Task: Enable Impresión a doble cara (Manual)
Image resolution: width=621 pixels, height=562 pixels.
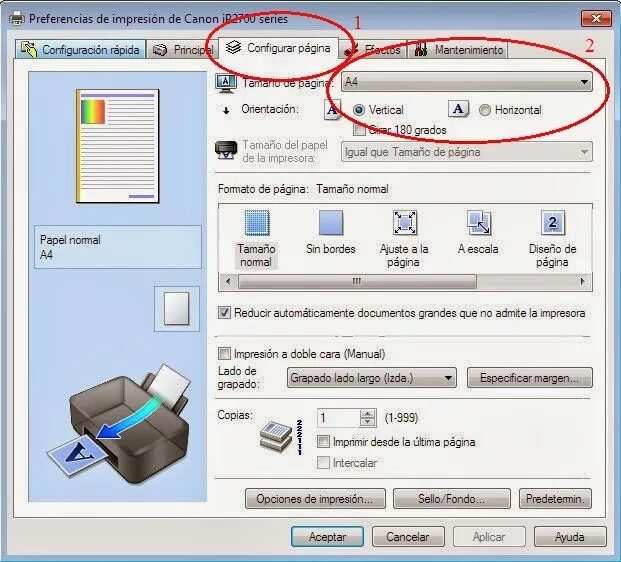Action: (224, 353)
